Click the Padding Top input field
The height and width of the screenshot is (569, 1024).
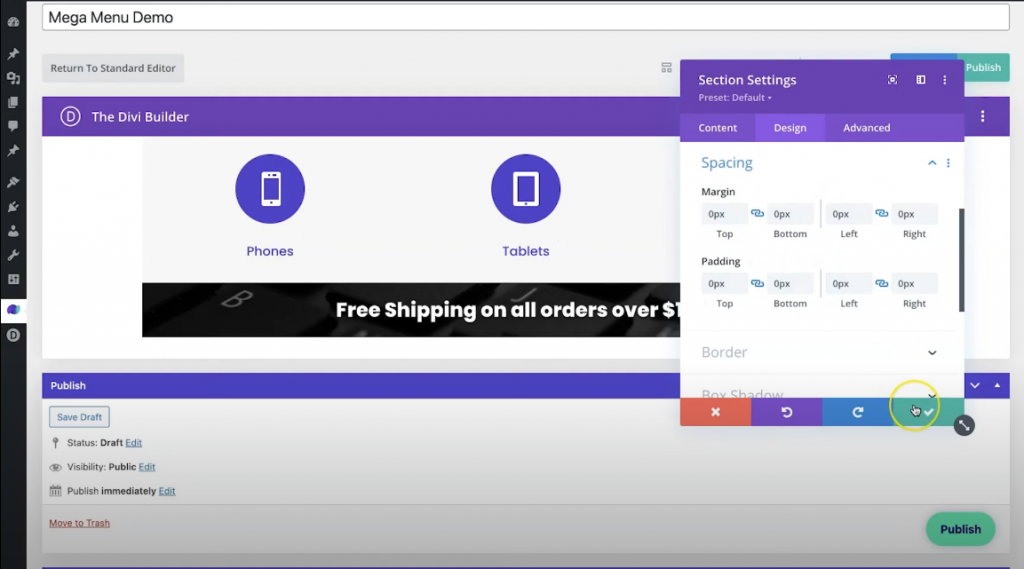(x=724, y=284)
